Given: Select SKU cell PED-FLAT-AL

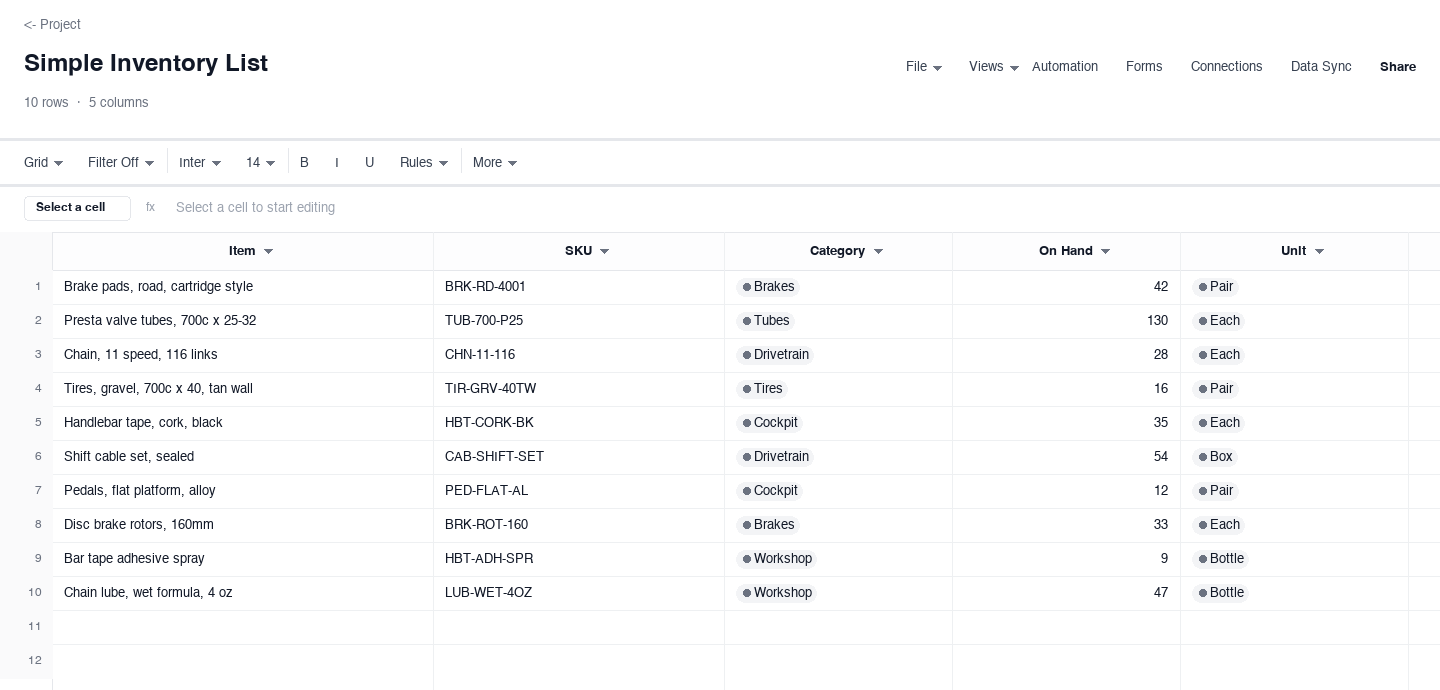Looking at the screenshot, I should point(579,491).
